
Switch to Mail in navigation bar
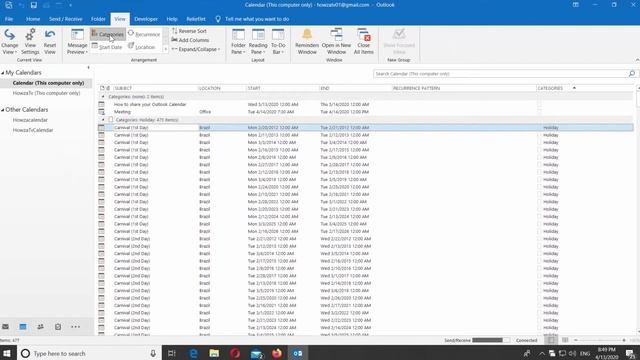click(5, 327)
